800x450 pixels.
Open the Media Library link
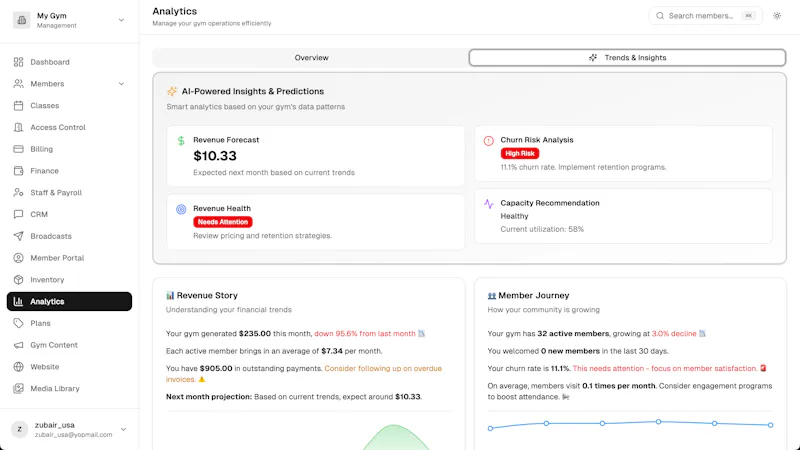point(69,388)
